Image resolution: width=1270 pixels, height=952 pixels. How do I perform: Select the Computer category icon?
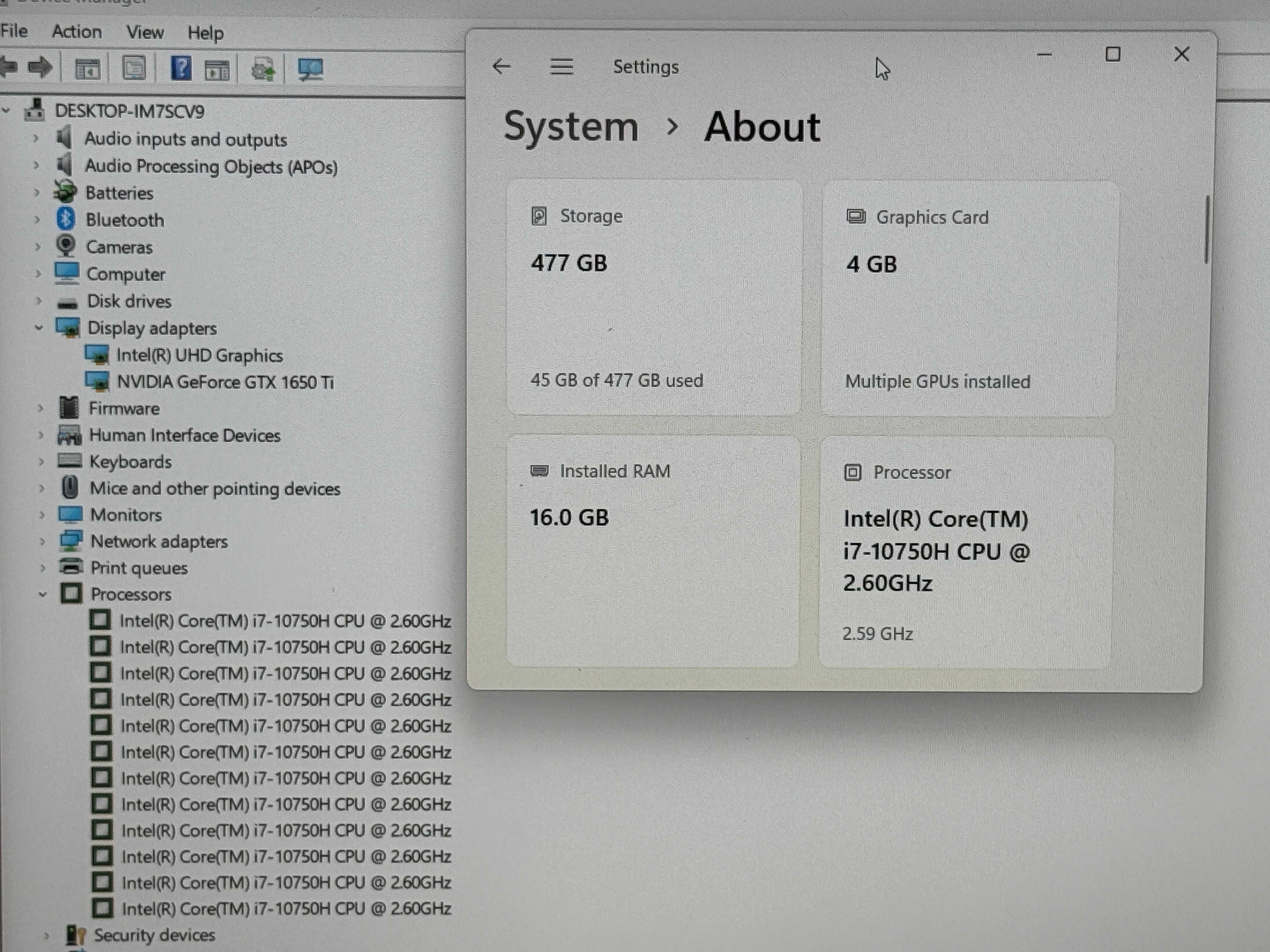pyautogui.click(x=67, y=273)
